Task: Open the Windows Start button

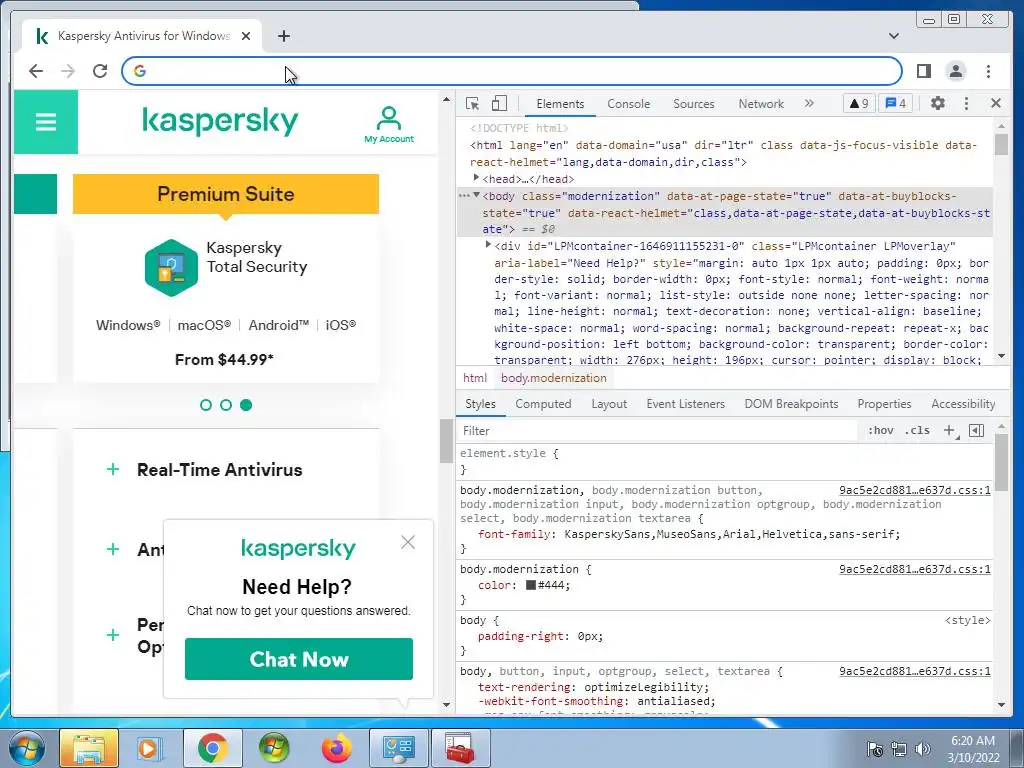Action: point(26,748)
